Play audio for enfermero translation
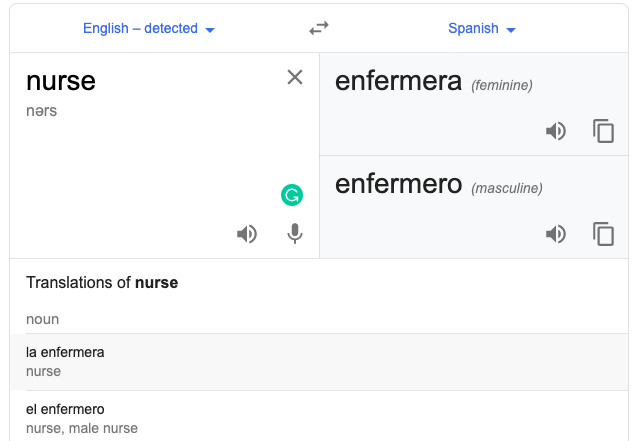Viewport: 634px width, 441px height. pyautogui.click(x=556, y=234)
